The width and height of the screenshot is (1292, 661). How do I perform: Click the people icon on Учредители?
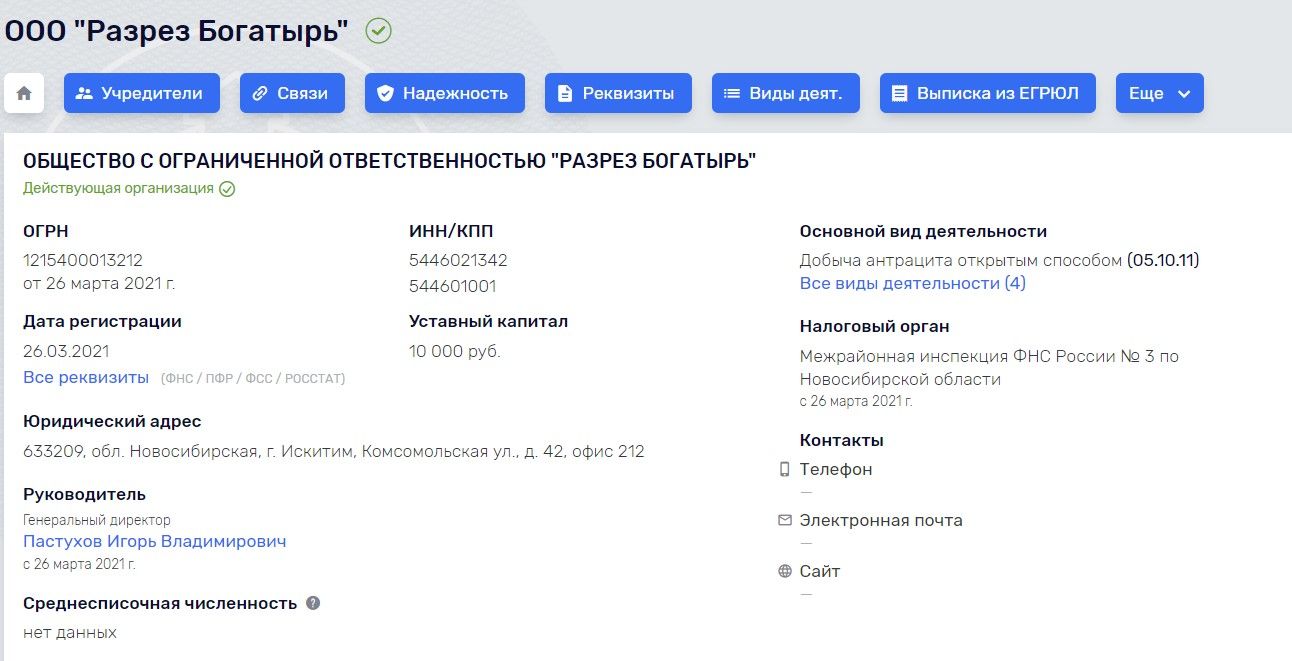coord(84,93)
